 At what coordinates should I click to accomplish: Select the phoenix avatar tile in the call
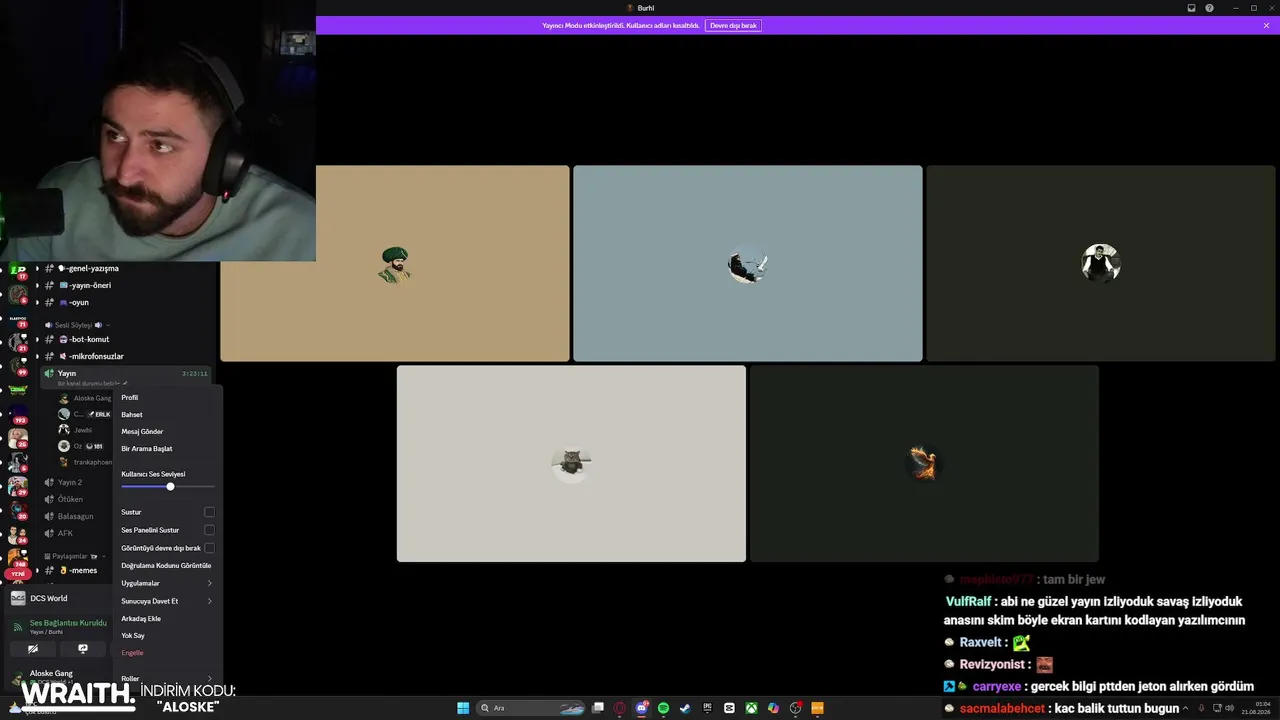coord(924,463)
